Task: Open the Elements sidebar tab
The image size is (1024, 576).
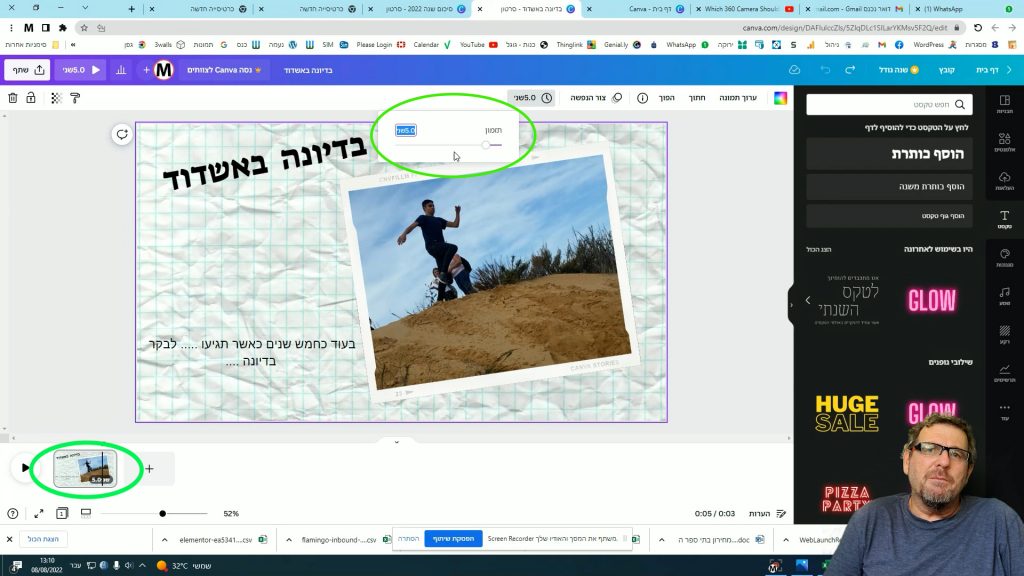Action: pos(1004,142)
